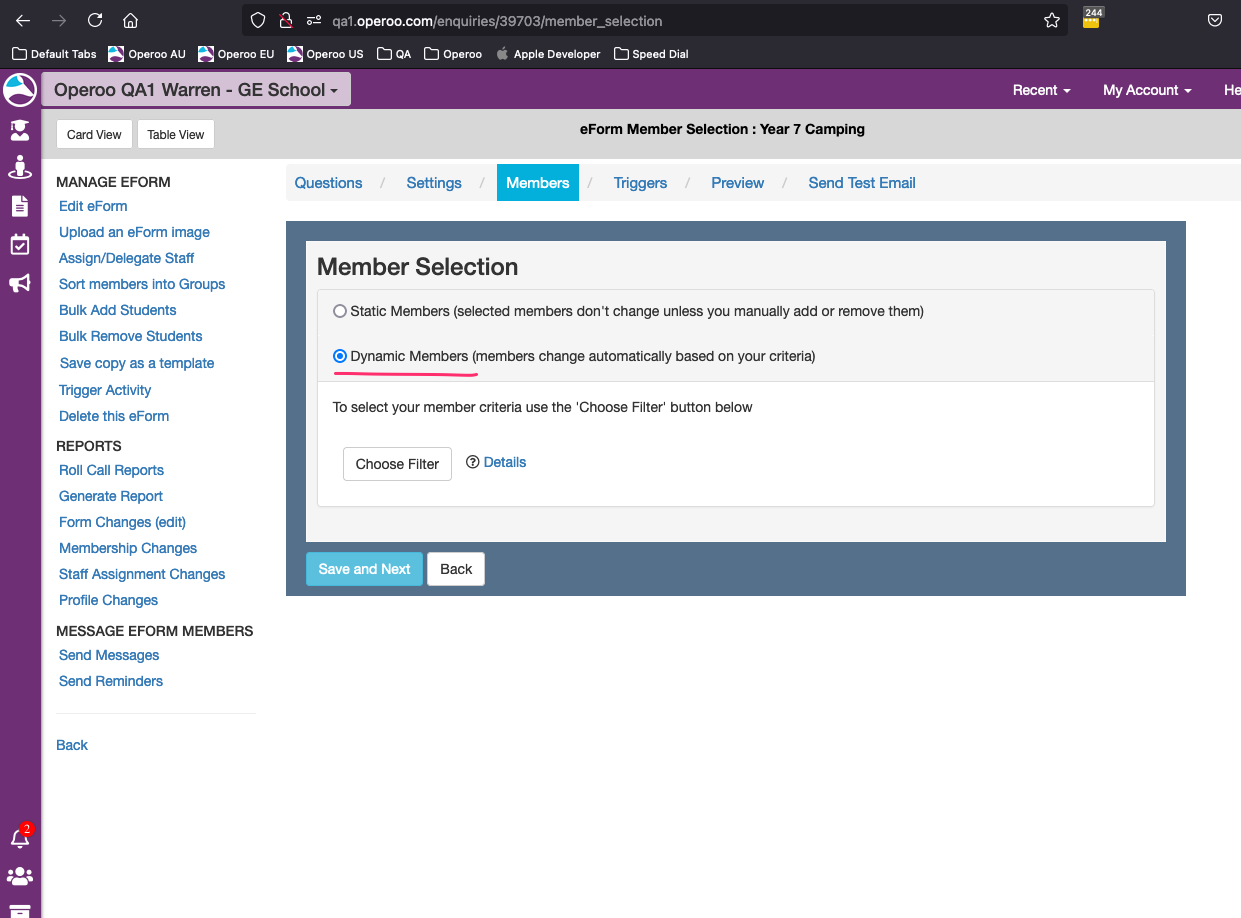Select the Static Members radio option

click(340, 311)
